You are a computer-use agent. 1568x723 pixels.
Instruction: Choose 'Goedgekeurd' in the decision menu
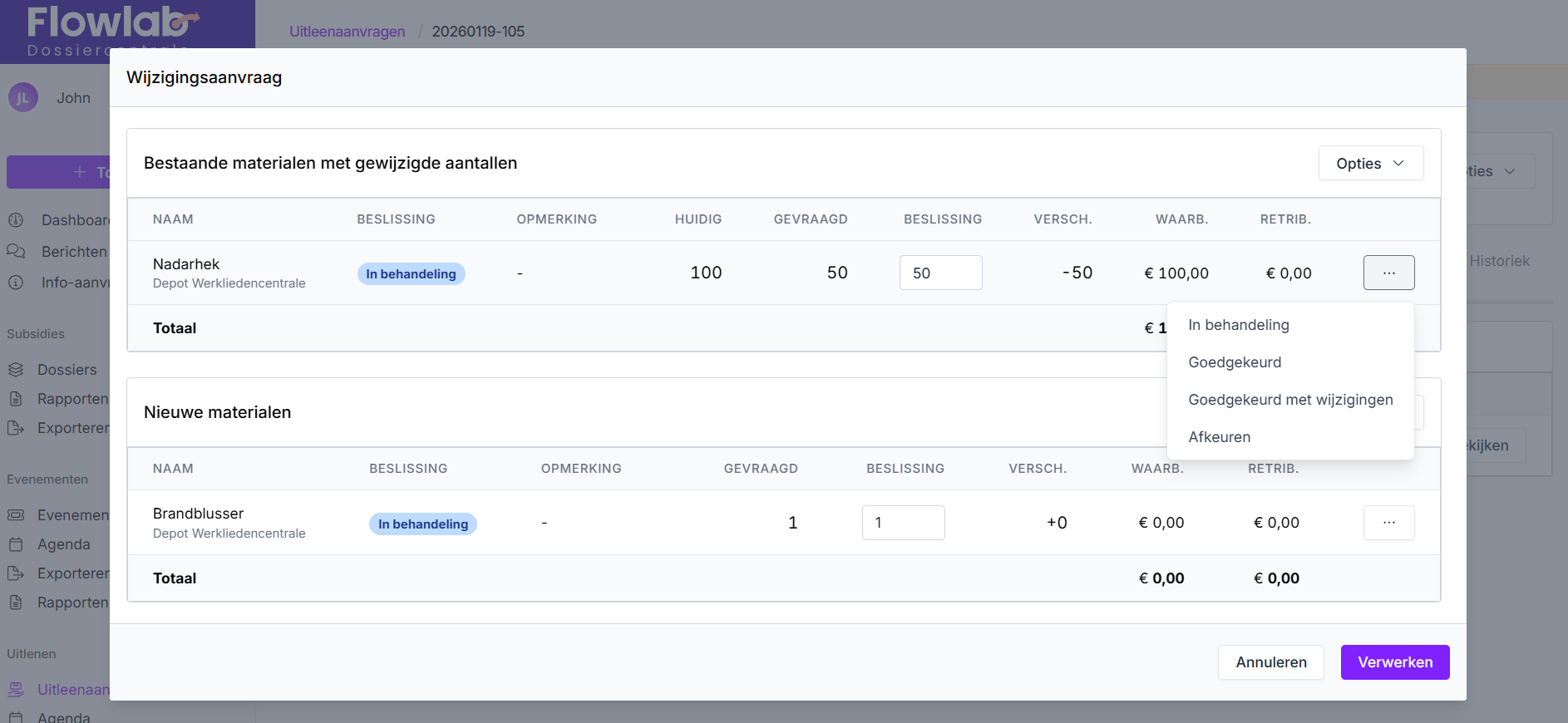tap(1235, 362)
